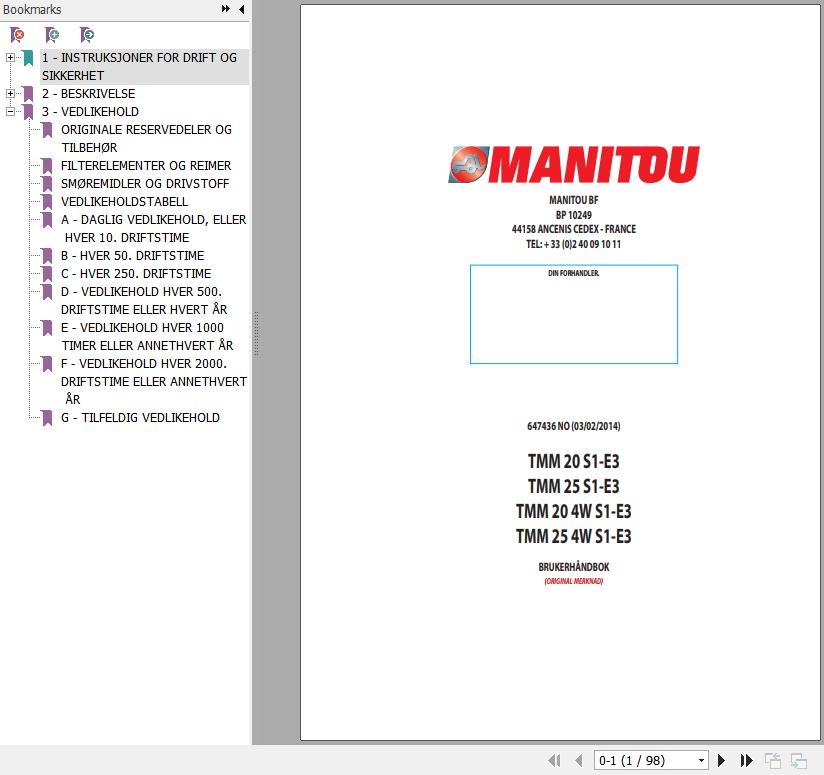
Task: Click bookmark icon beside FILTERELEMENTER OG REIMER
Action: [47, 166]
